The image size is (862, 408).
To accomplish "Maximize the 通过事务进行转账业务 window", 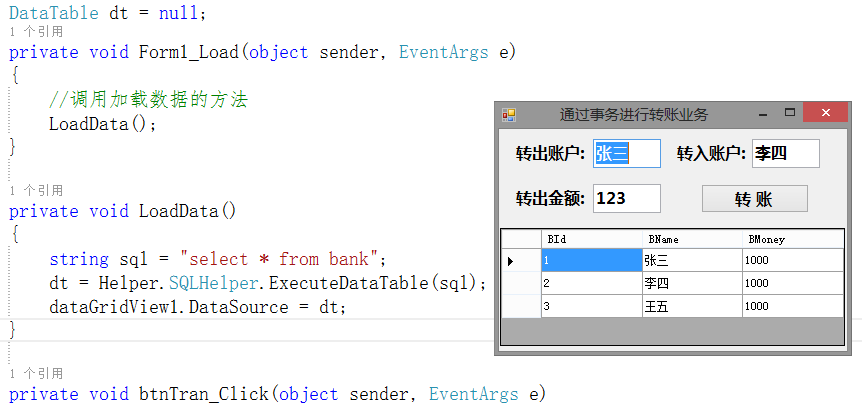I will (x=790, y=113).
